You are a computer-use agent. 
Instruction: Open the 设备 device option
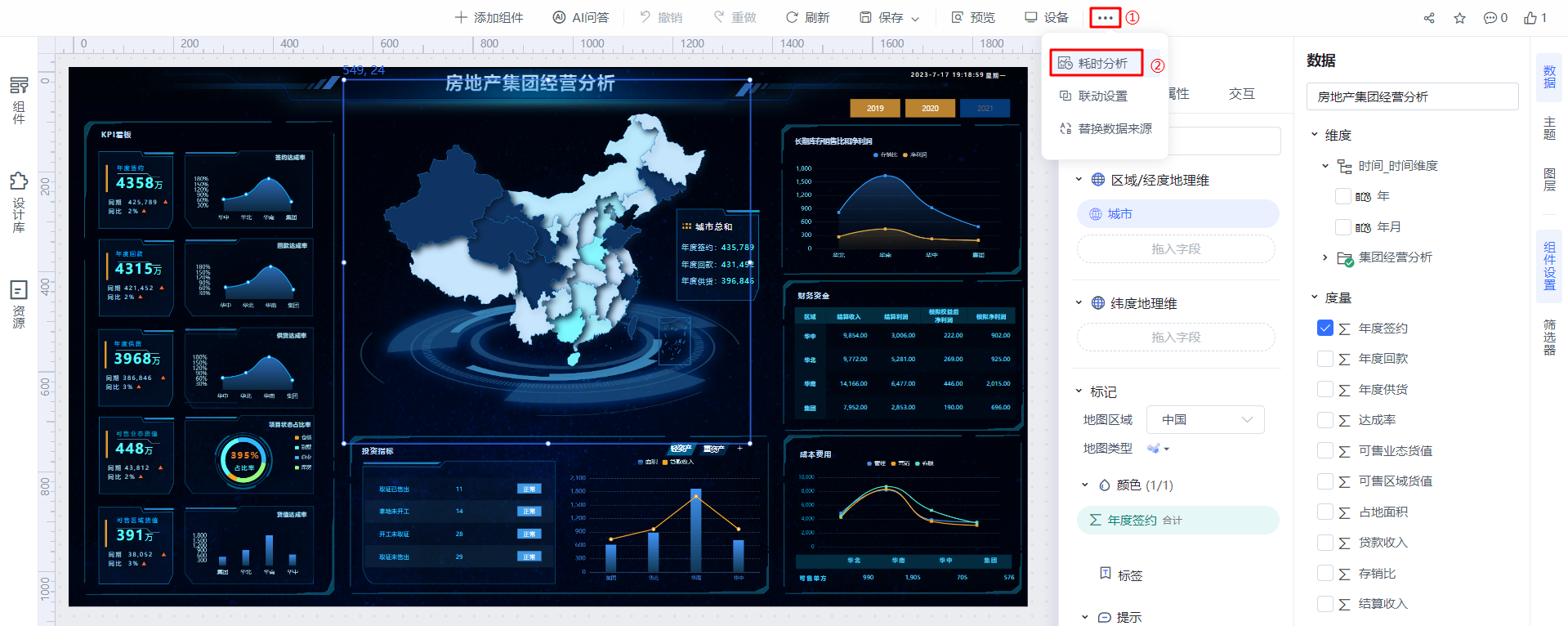click(1047, 17)
